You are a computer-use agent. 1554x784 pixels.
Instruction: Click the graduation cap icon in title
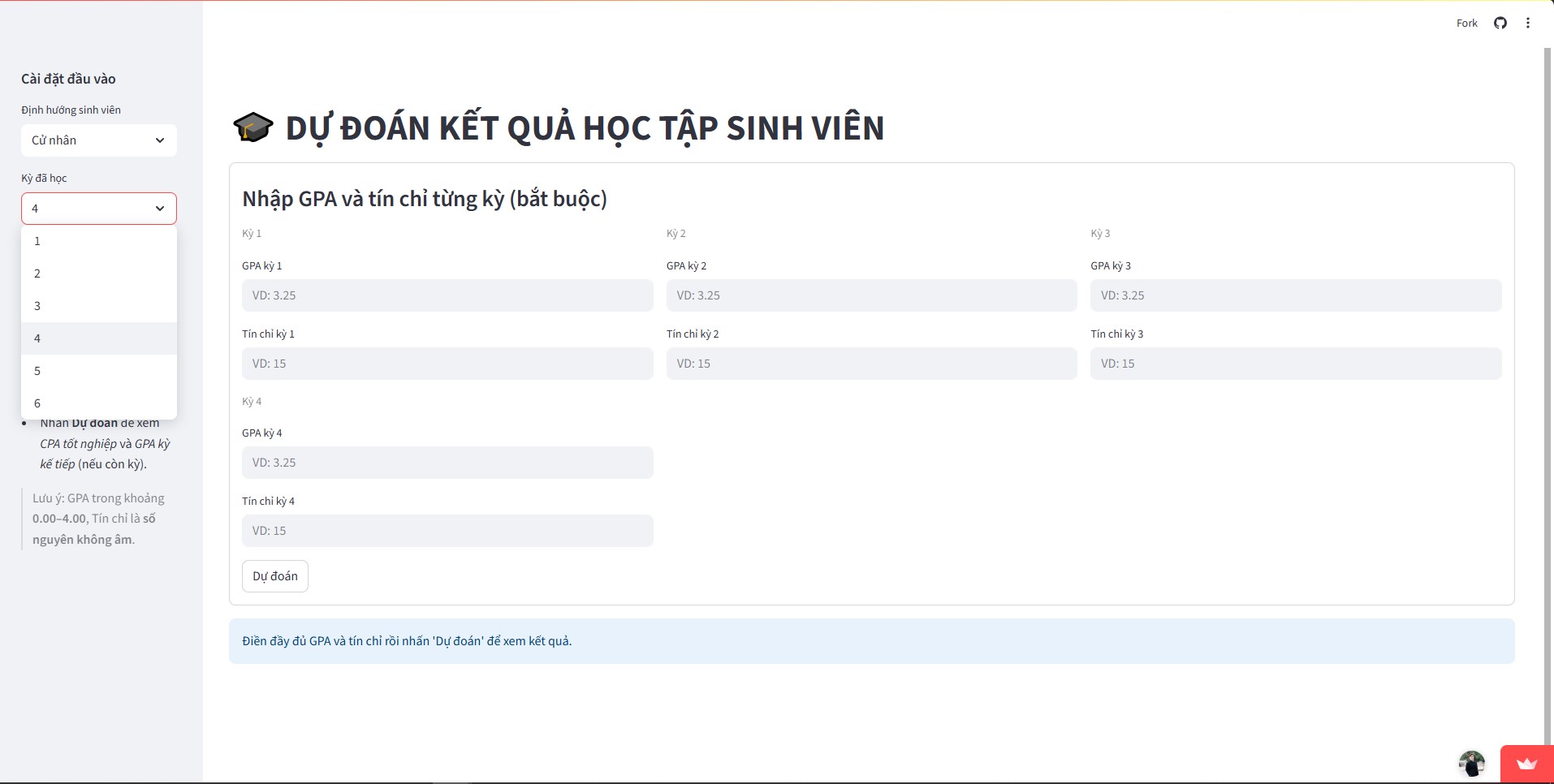[253, 127]
